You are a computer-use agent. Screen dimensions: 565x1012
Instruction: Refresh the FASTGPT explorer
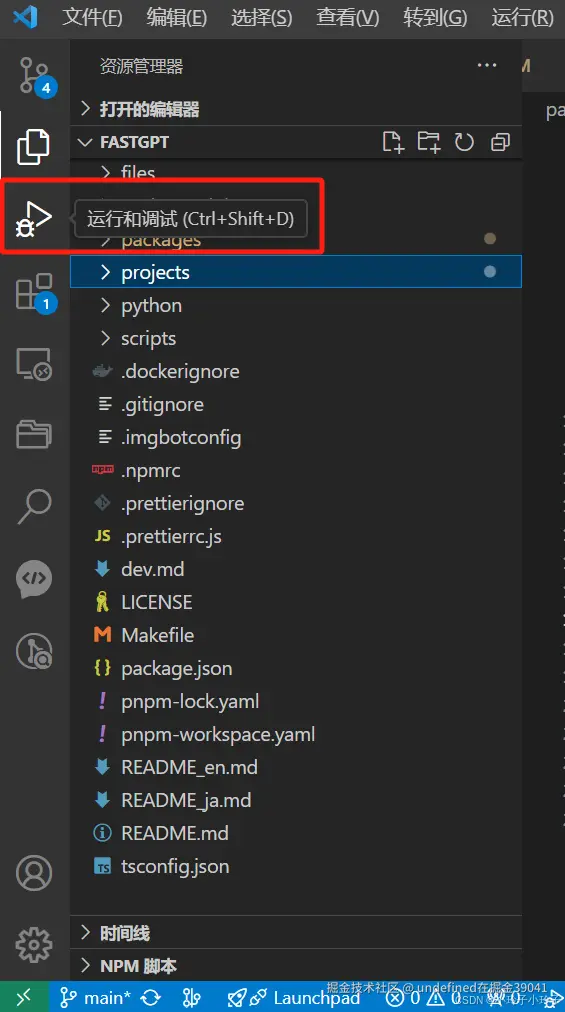click(464, 142)
